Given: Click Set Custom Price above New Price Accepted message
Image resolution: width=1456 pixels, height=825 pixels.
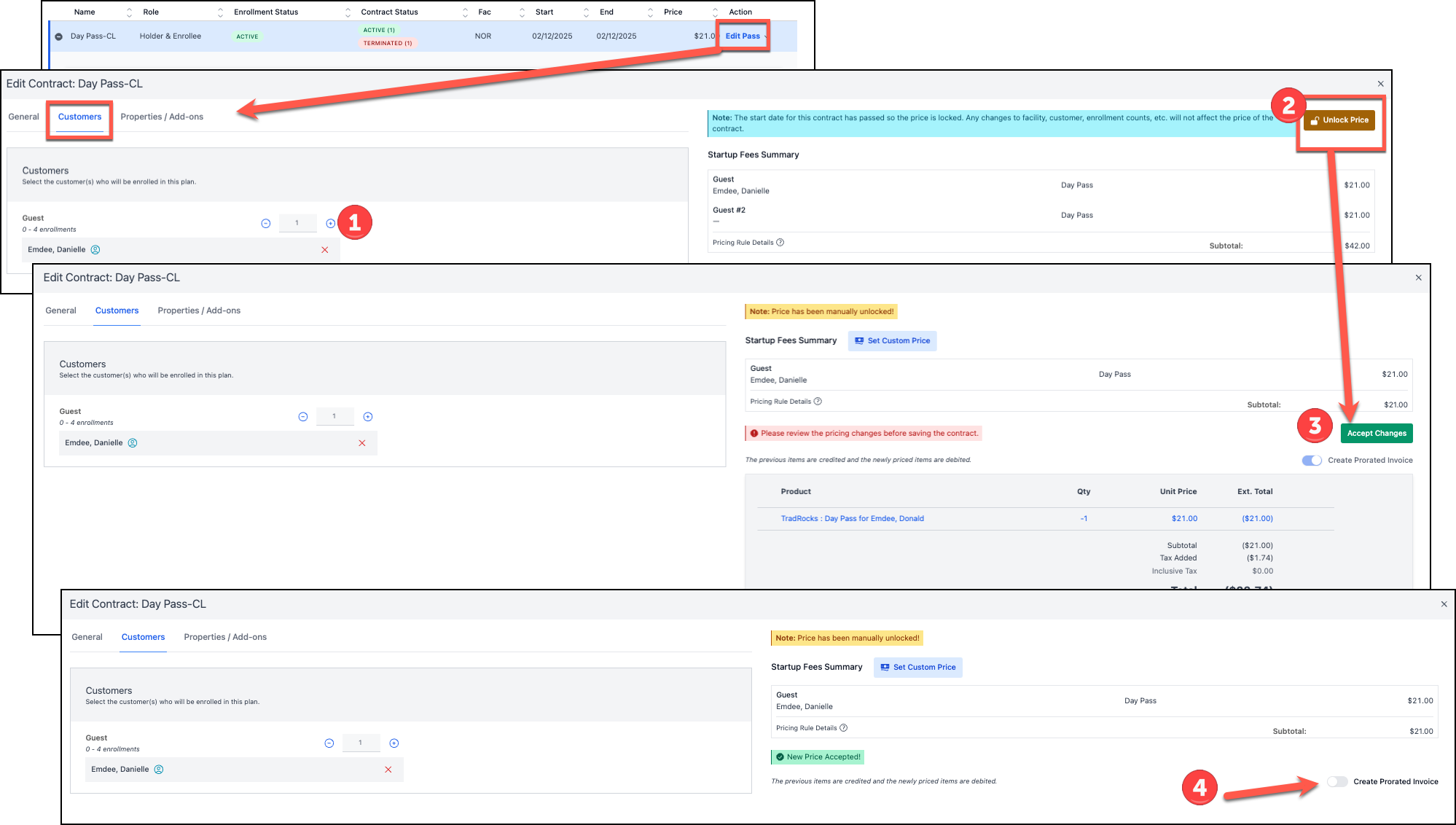Looking at the screenshot, I should click(917, 668).
